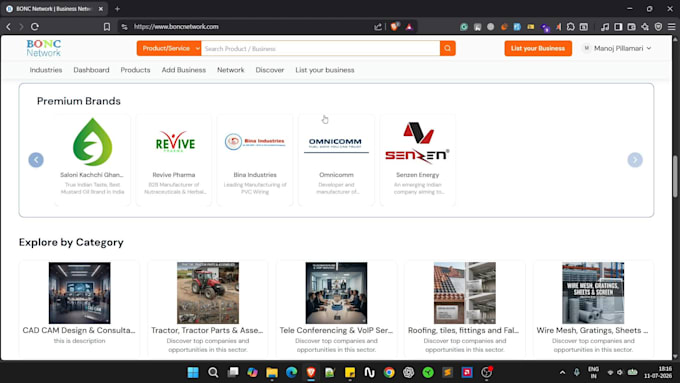Open Revive Pharma brand card
Image resolution: width=680 pixels, height=383 pixels.
tap(173, 159)
